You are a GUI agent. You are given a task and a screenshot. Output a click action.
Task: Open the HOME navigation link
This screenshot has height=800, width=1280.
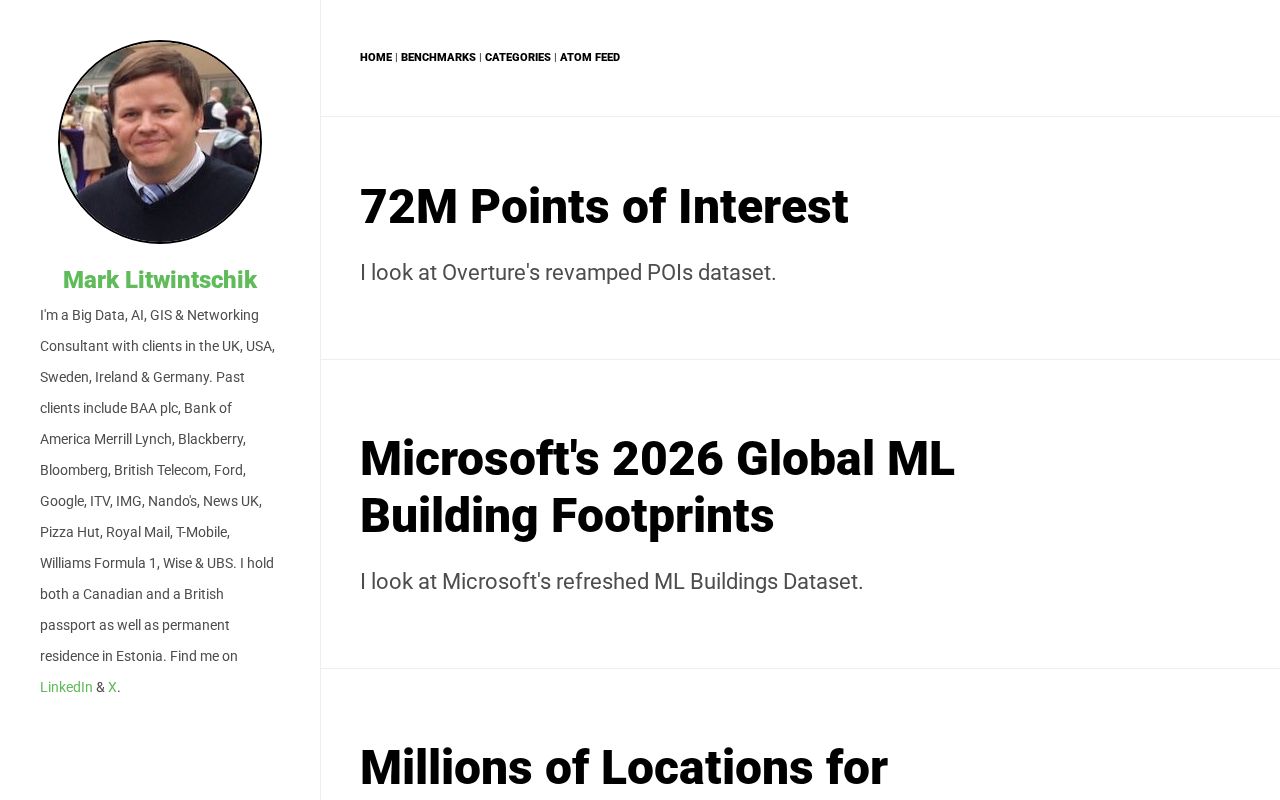[376, 57]
